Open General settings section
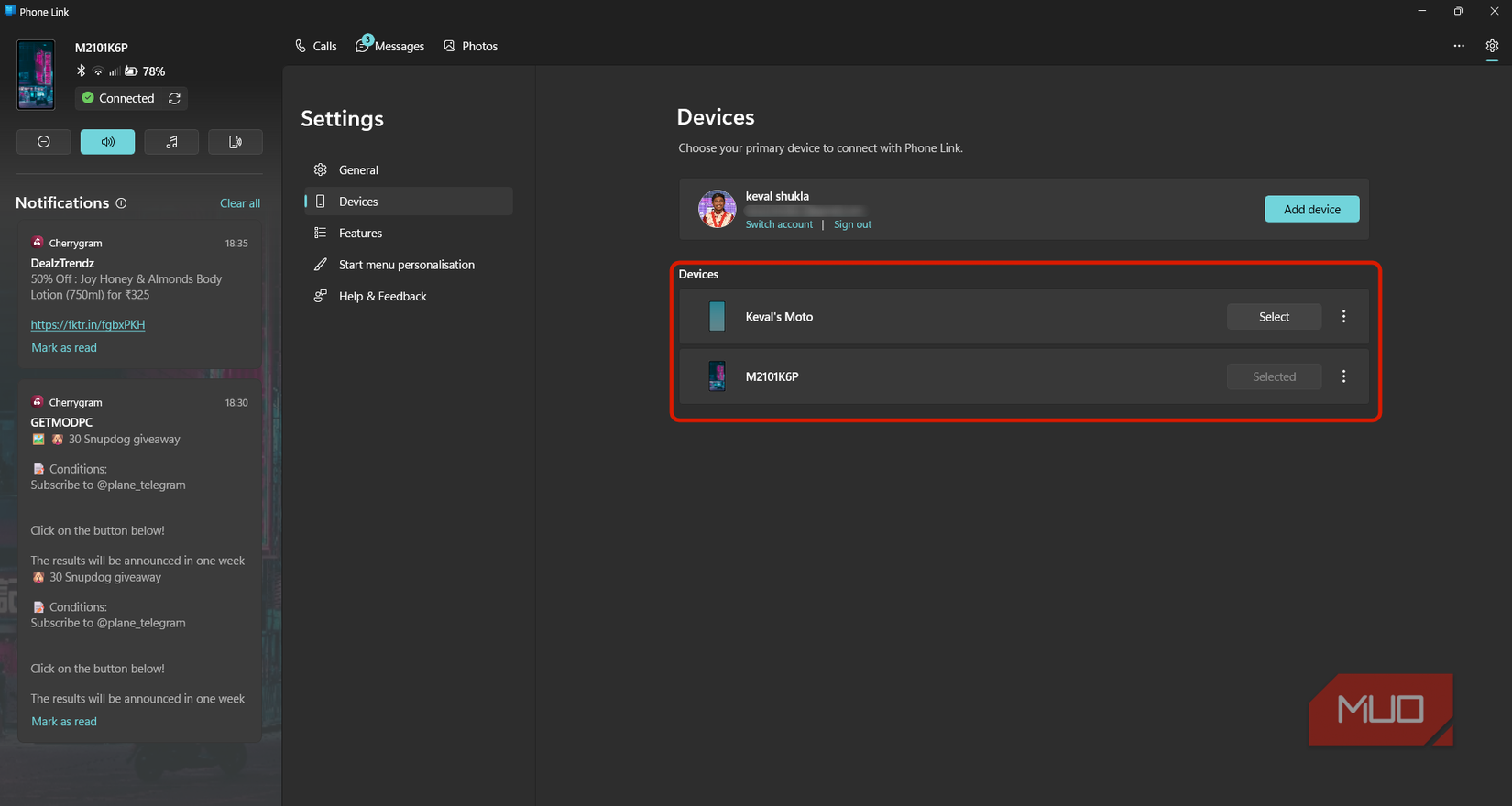Screen dimensions: 1512x806 click(358, 170)
